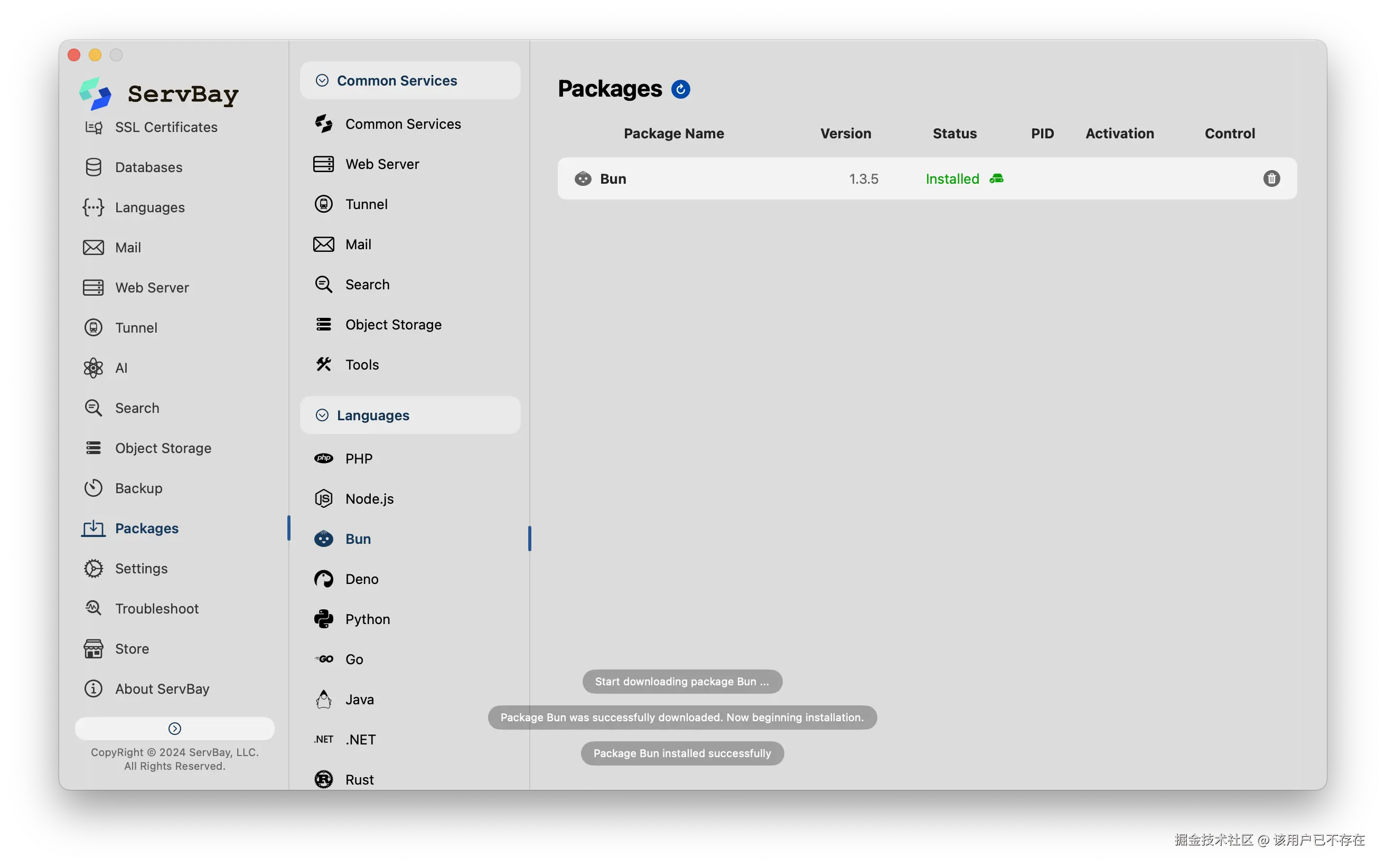Click the sidebar collapse arrow button at the bottom
The width and height of the screenshot is (1386, 868).
tap(174, 729)
